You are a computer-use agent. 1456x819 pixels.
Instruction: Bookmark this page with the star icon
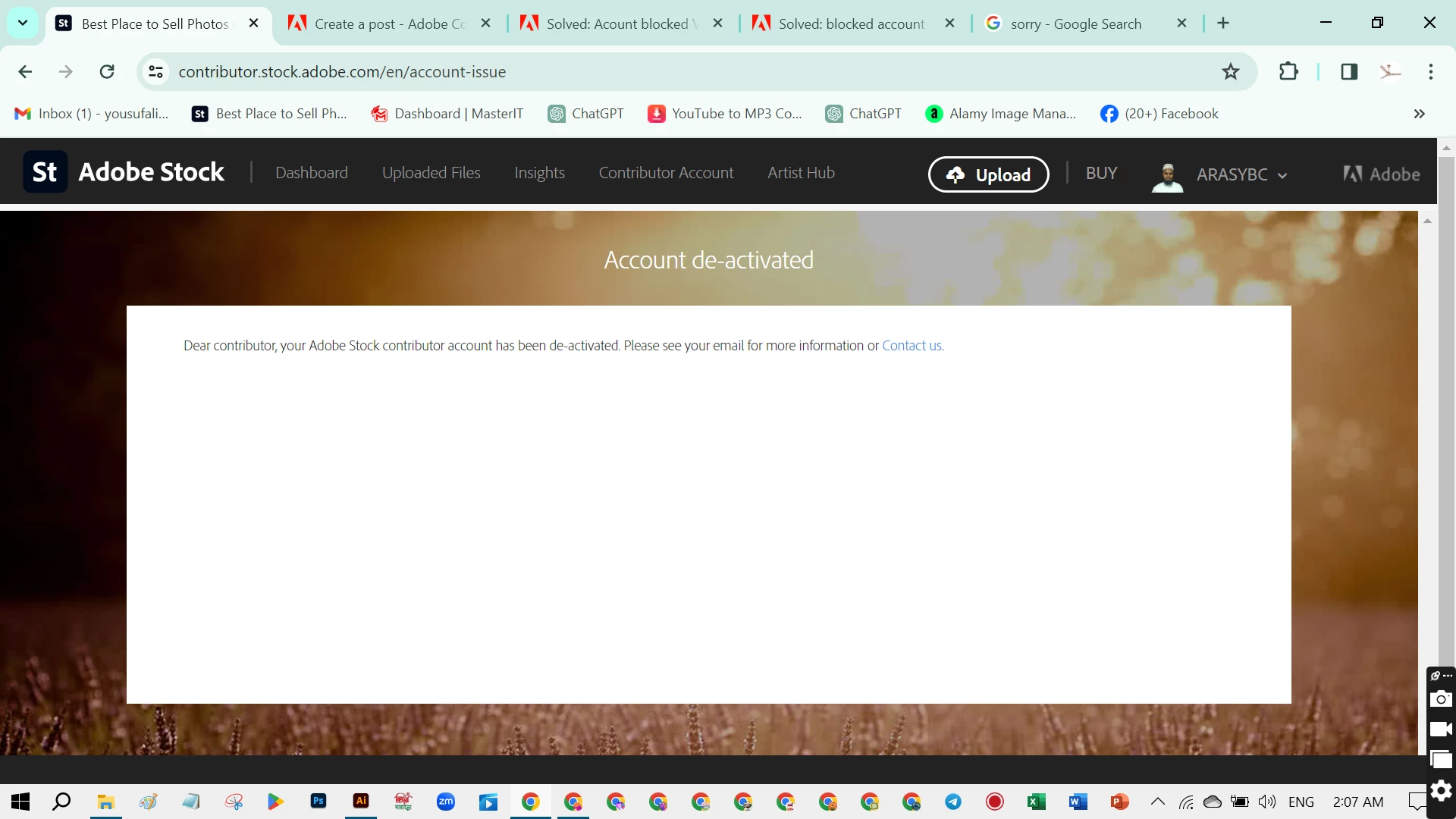[x=1230, y=72]
